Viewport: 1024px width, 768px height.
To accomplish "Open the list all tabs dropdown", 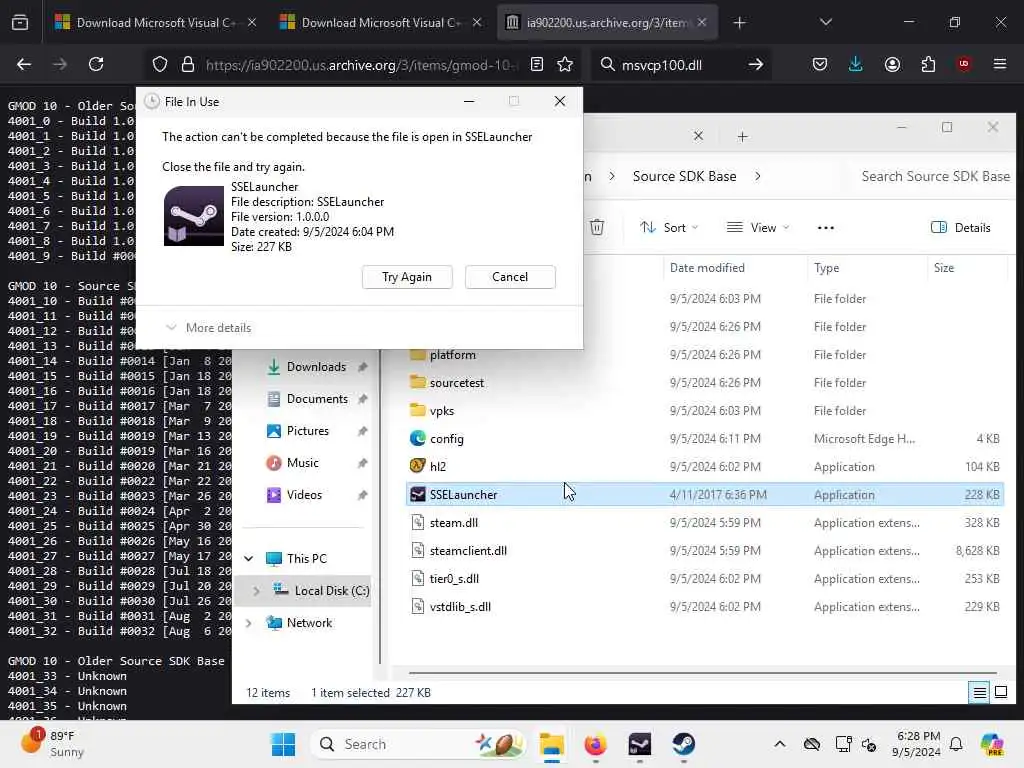I will tap(825, 22).
